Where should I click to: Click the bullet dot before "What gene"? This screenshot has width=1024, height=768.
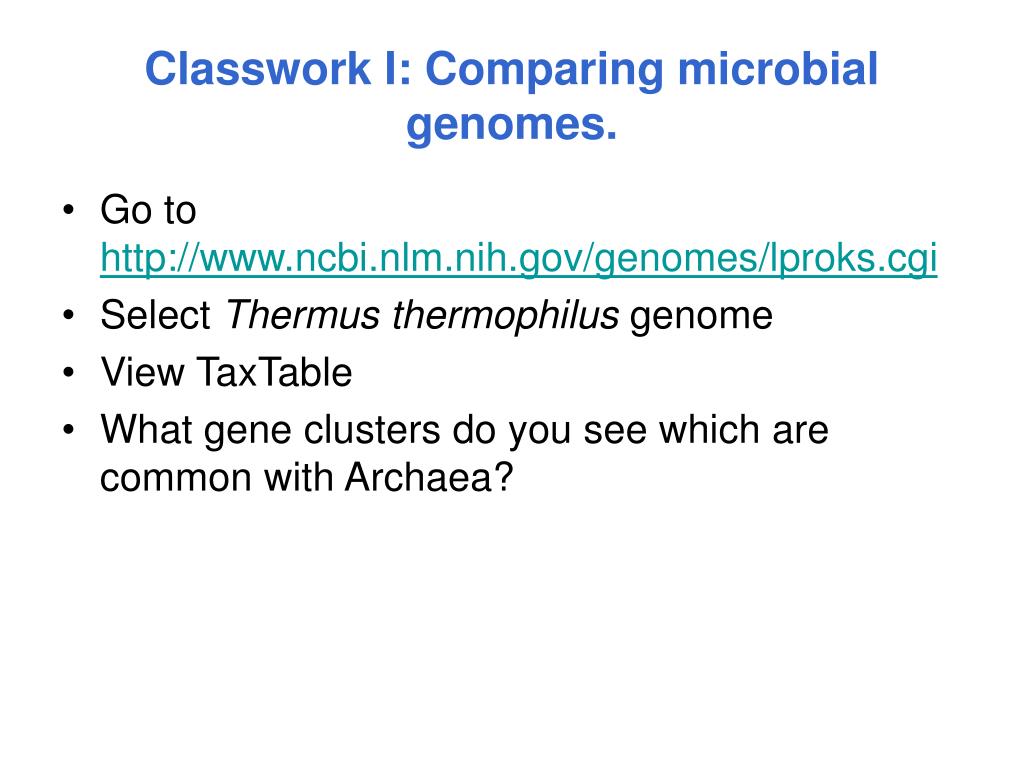tap(69, 430)
